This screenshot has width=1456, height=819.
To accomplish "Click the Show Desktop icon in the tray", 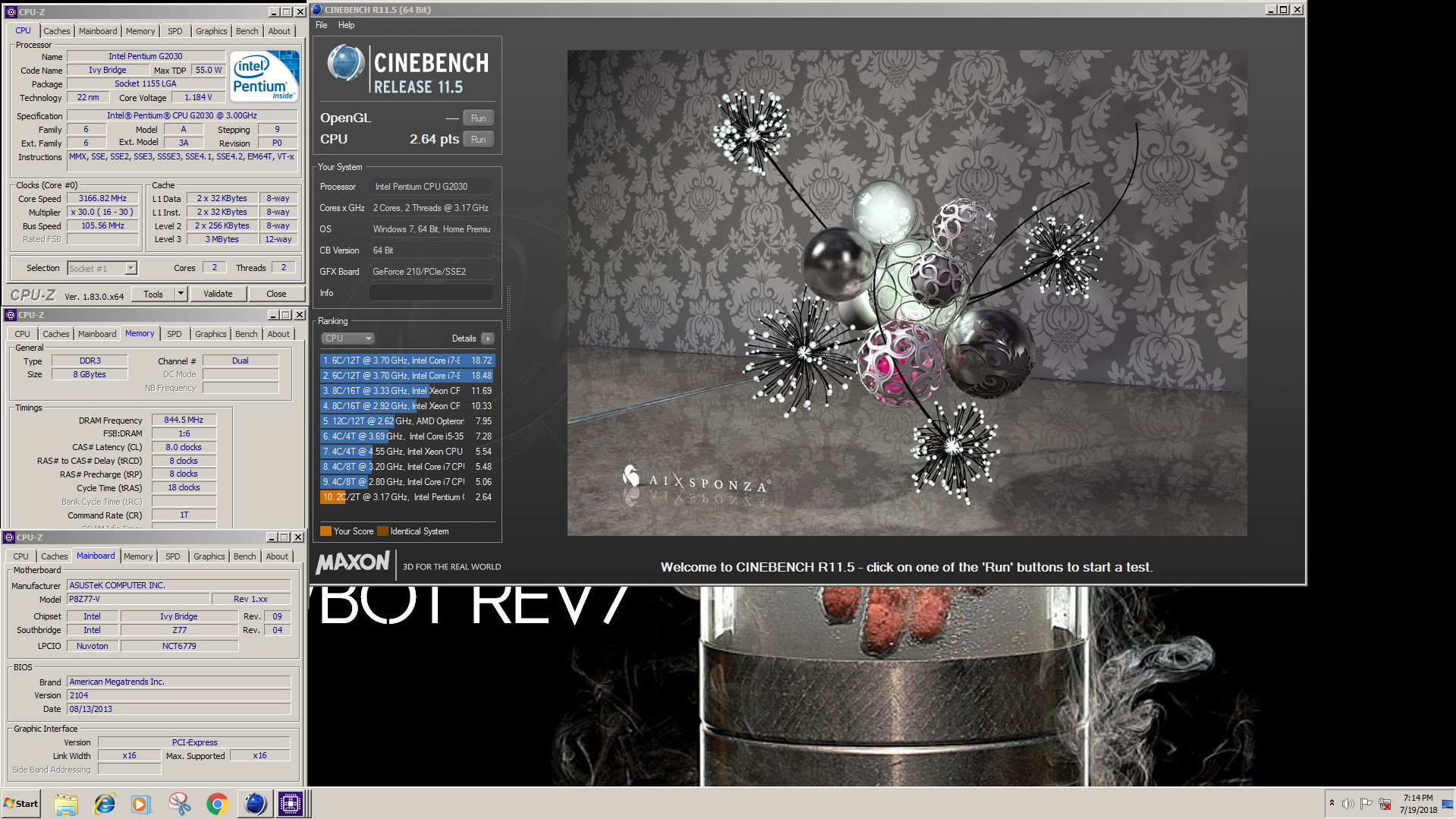I will 1448,804.
